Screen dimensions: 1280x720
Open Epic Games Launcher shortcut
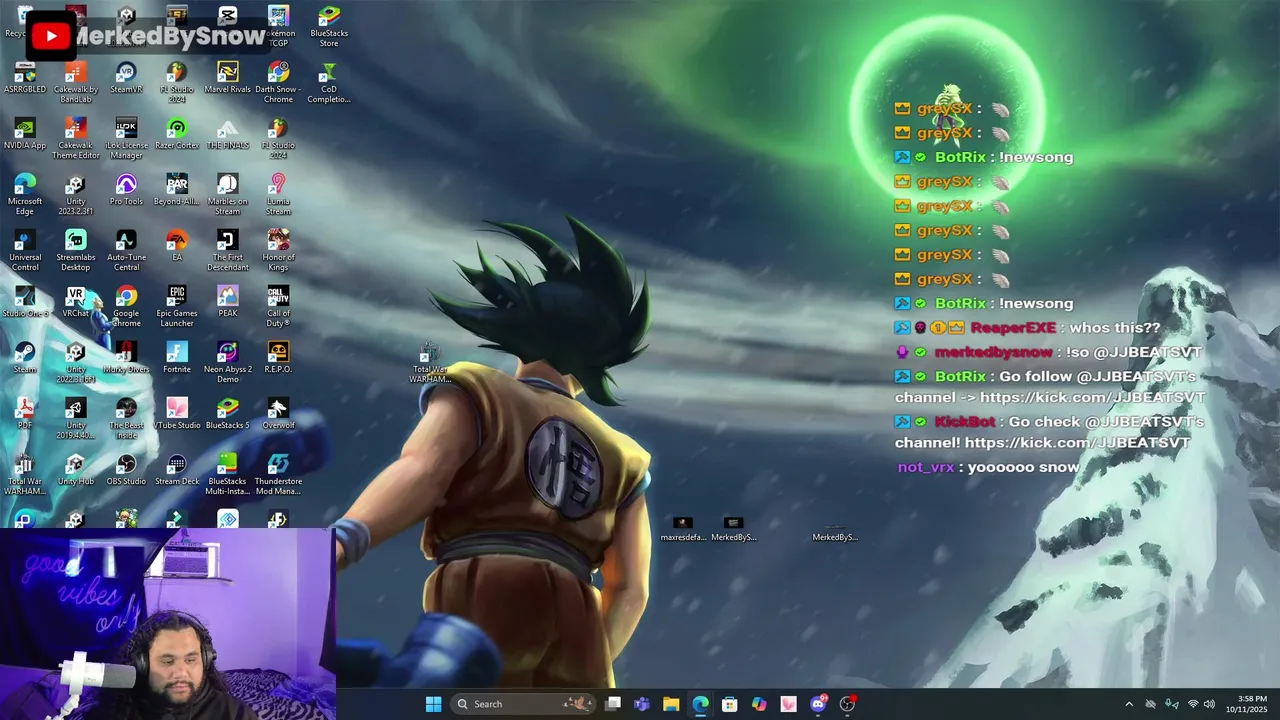click(x=177, y=306)
